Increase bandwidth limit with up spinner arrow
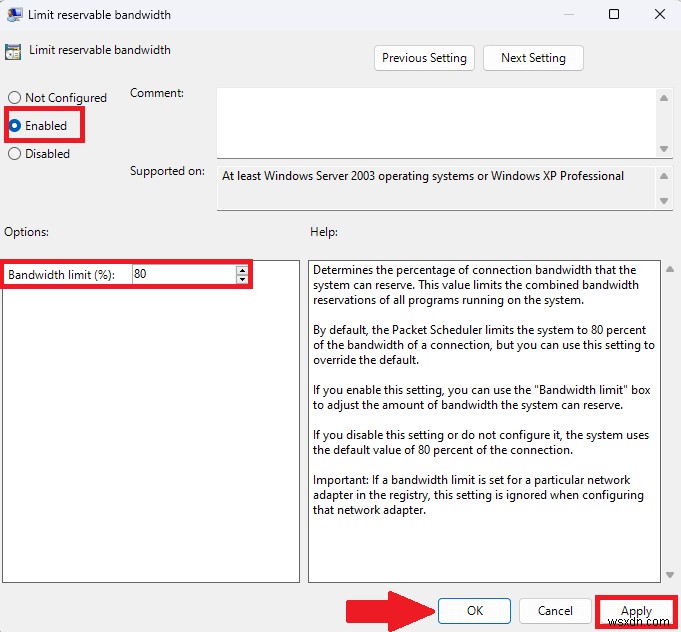Image resolution: width=681 pixels, height=632 pixels. [x=242, y=270]
